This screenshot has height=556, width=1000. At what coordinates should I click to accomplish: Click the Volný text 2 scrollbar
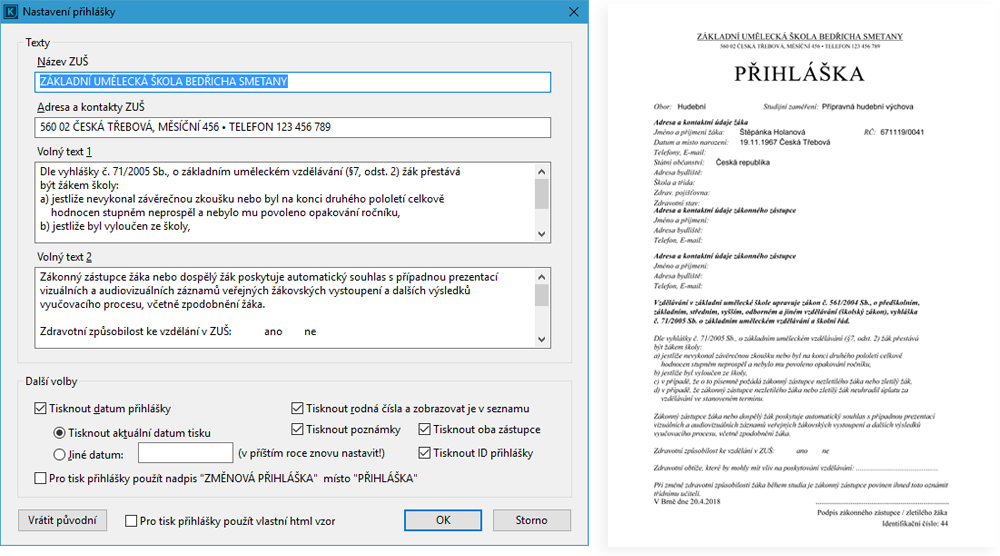tap(542, 305)
